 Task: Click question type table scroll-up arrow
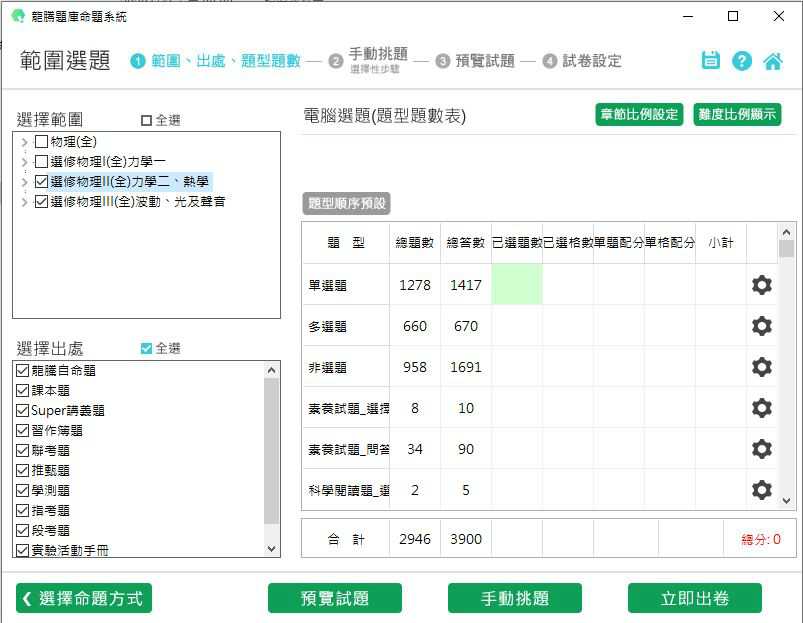pos(787,232)
